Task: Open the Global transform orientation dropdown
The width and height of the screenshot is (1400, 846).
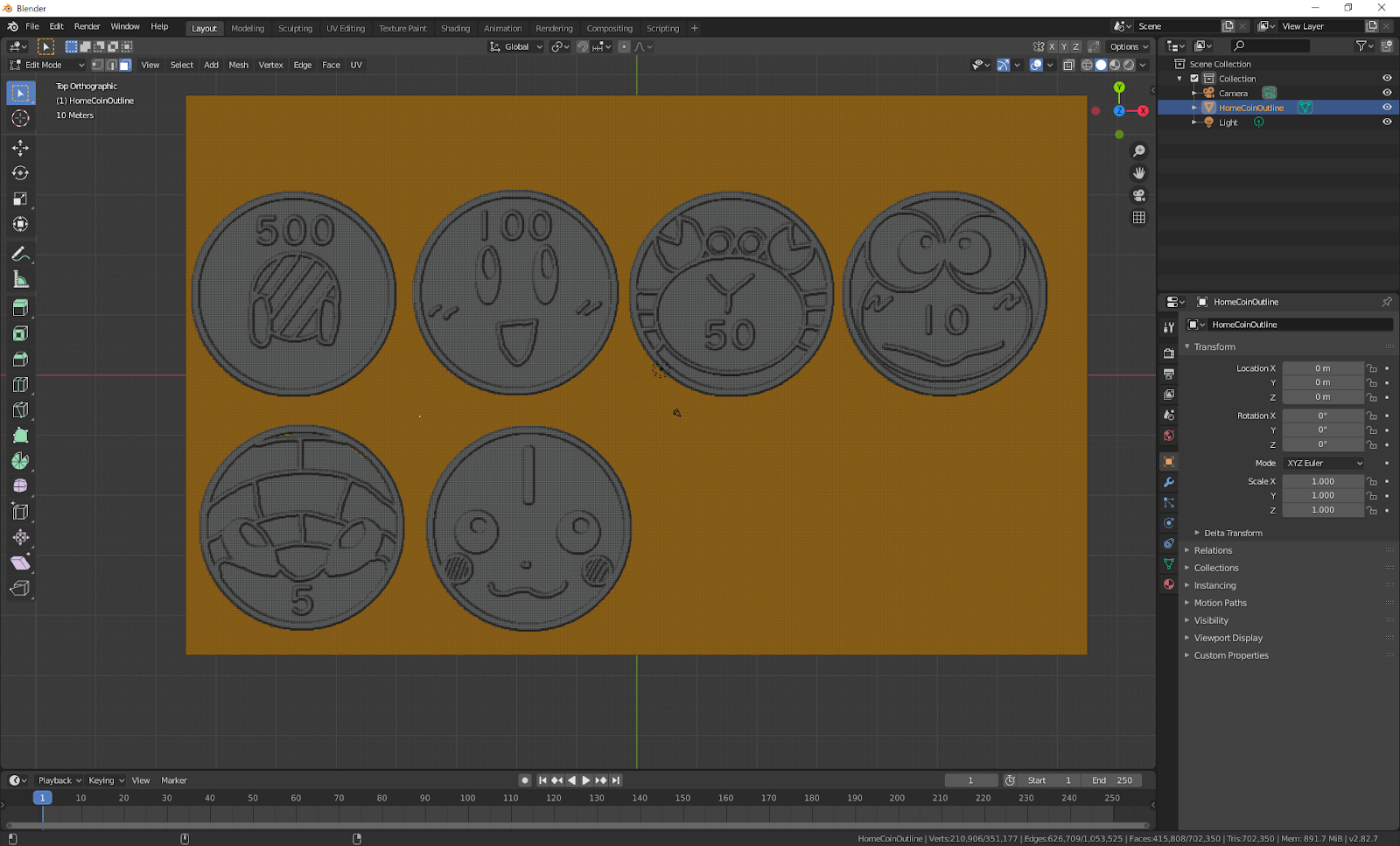Action: pyautogui.click(x=516, y=46)
